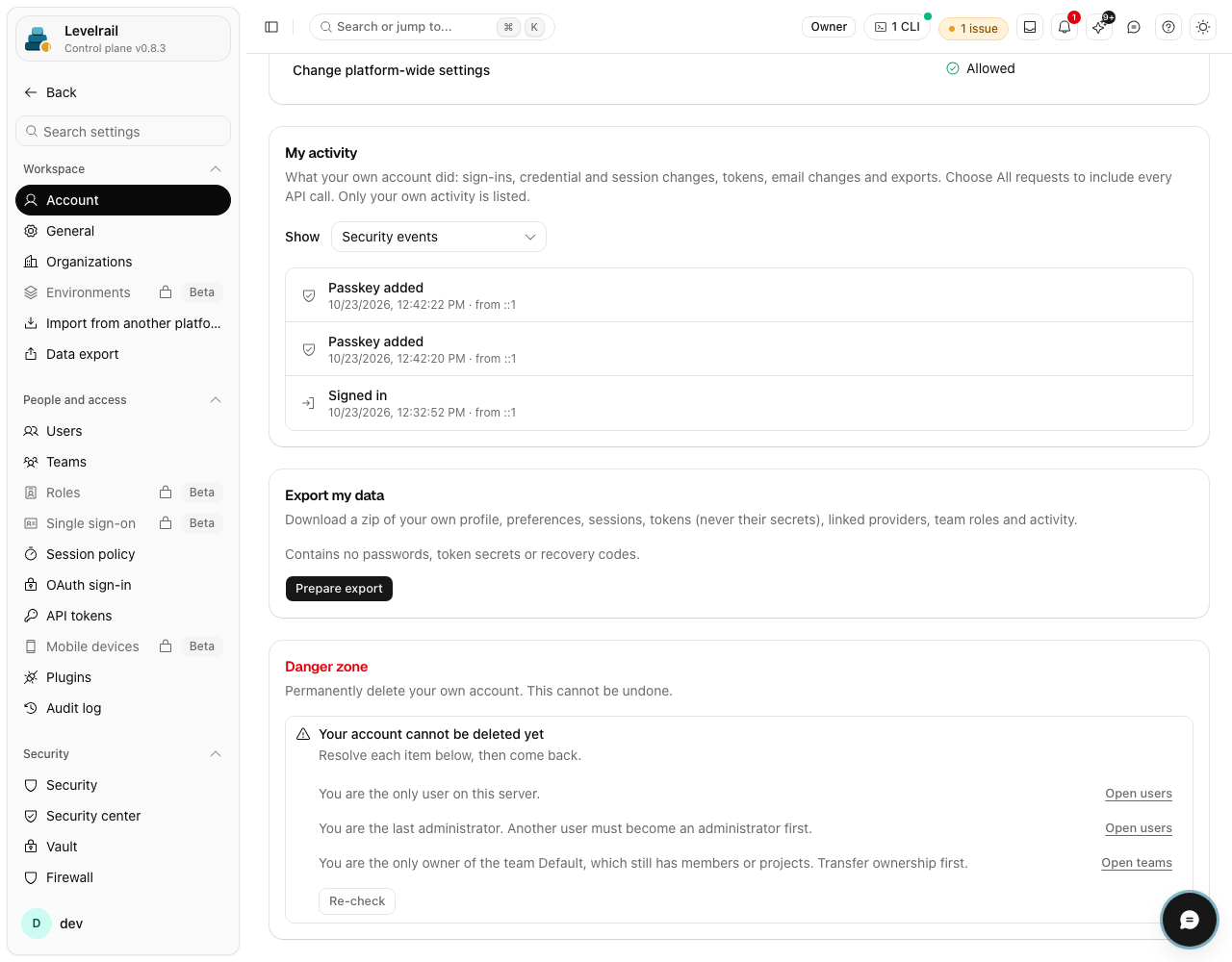Screen dimensions: 1232x962
Task: Click the Re-check button
Action: [x=357, y=901]
